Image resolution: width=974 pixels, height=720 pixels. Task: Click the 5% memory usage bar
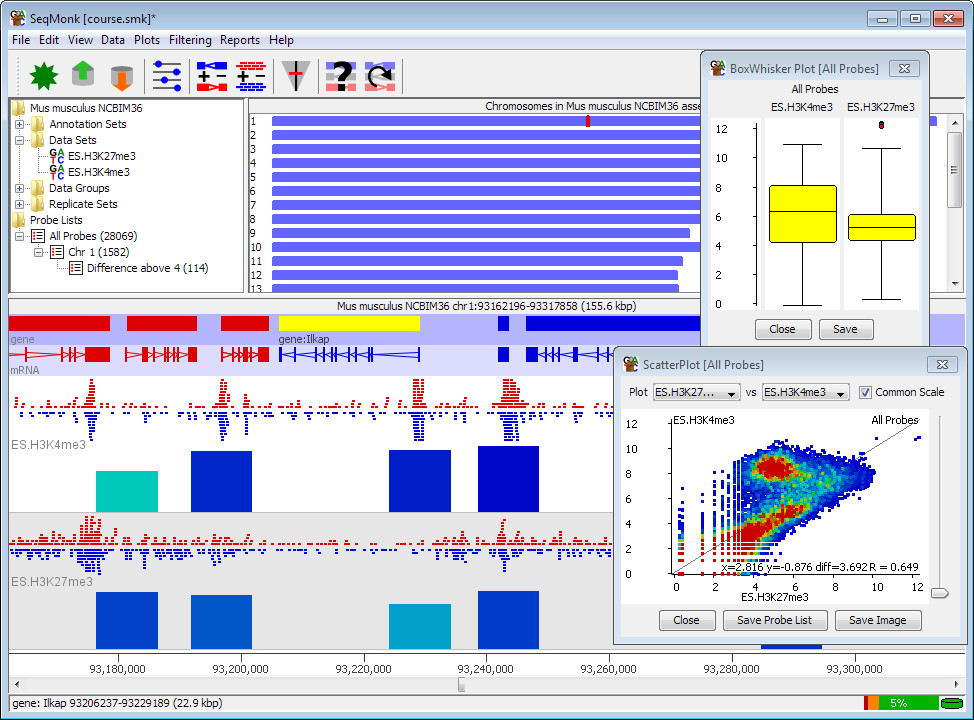coord(901,703)
